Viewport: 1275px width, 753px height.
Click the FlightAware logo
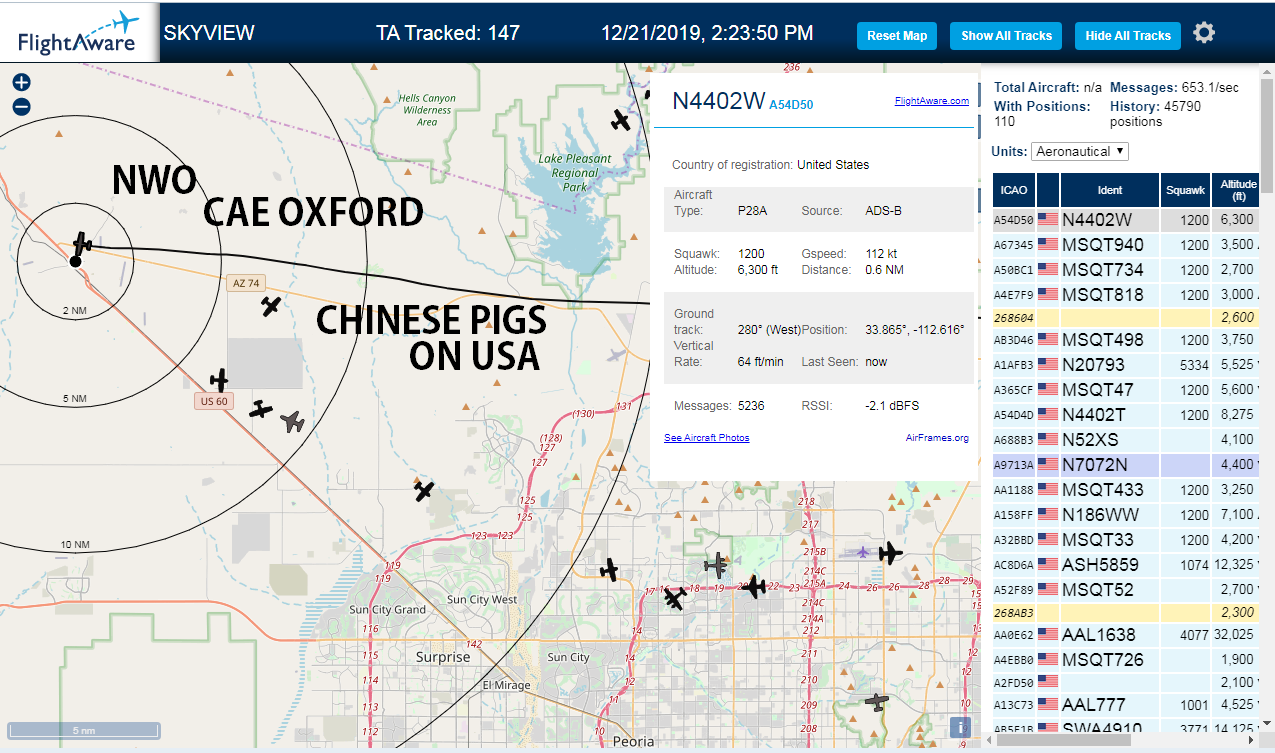coord(78,33)
